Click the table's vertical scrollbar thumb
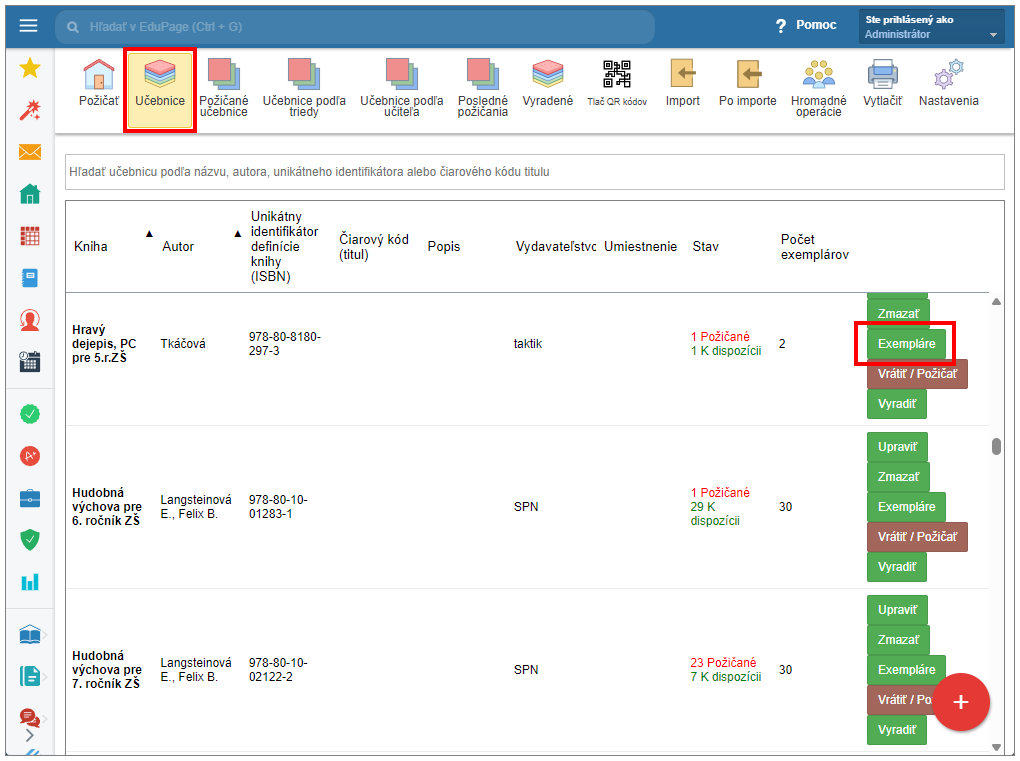 (996, 447)
